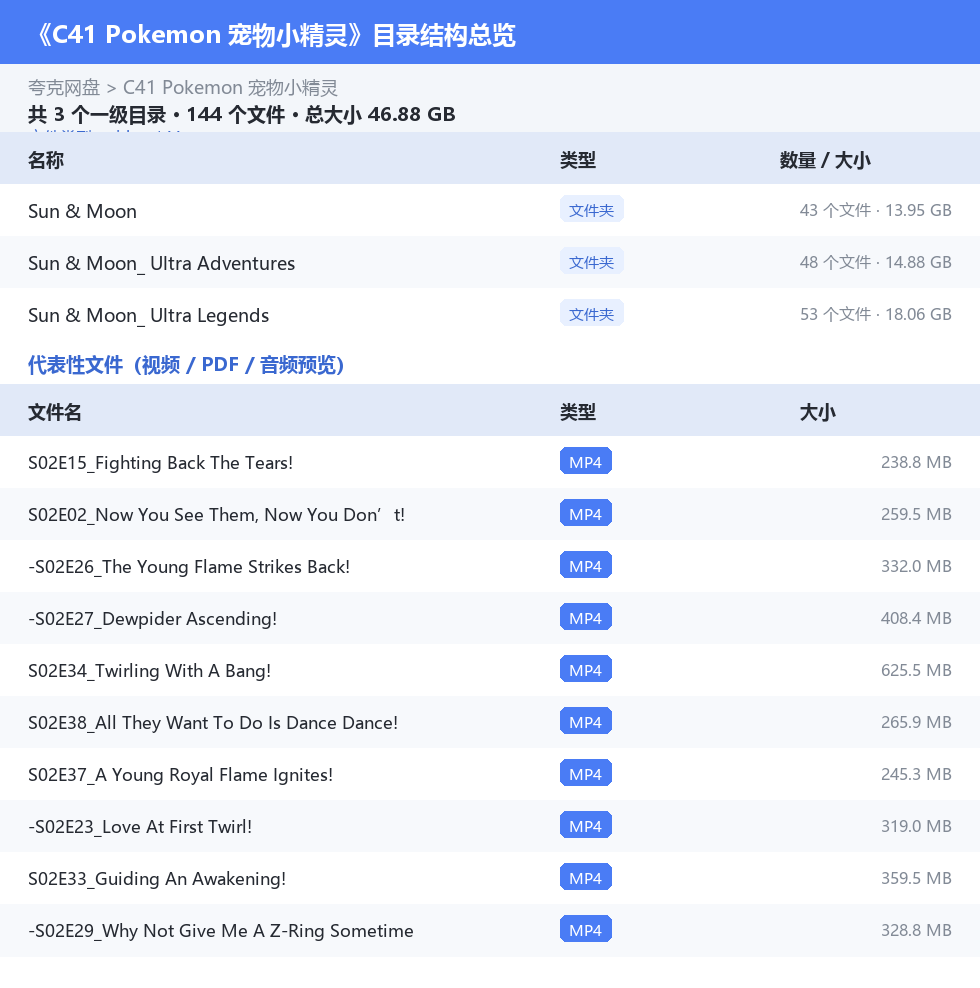Image resolution: width=980 pixels, height=988 pixels.
Task: Click the 文件夹 badge for Ultra Adventures
Action: point(591,261)
